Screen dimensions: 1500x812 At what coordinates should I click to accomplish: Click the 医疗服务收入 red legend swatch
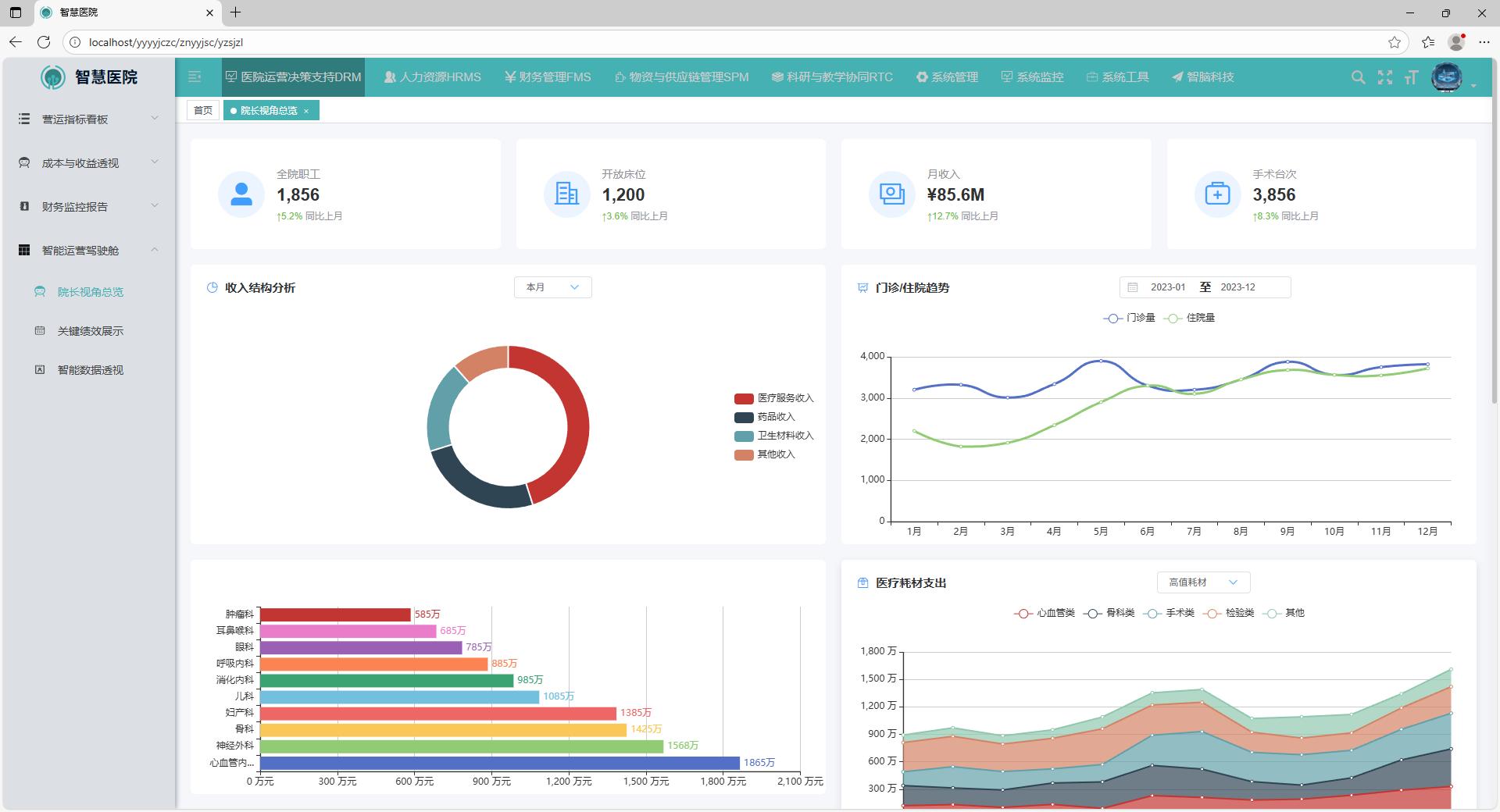coord(743,398)
